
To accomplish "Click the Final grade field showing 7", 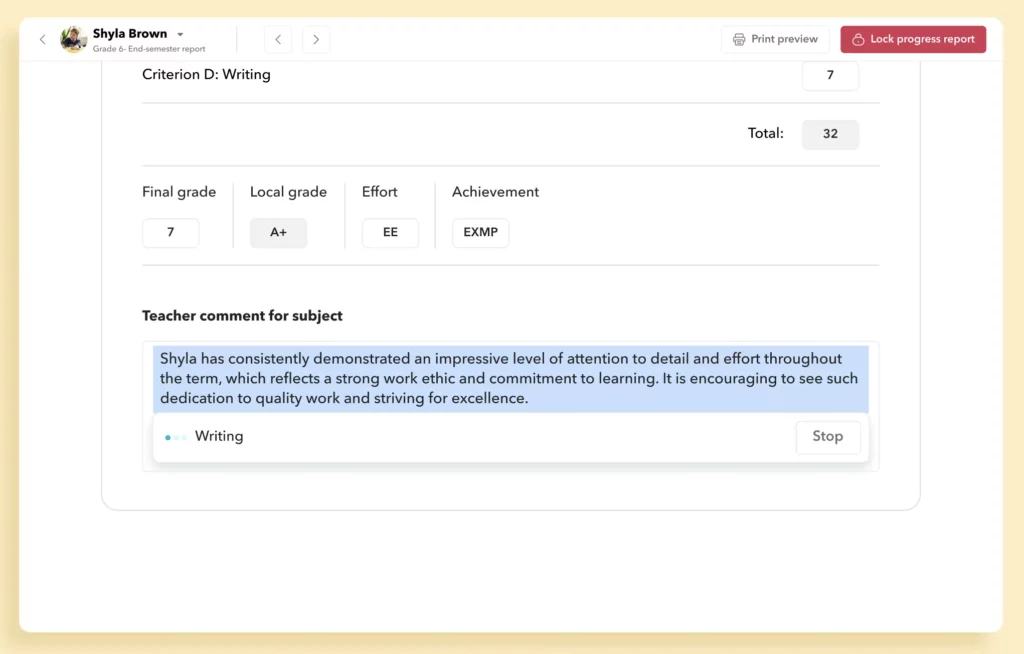I will pos(170,233).
